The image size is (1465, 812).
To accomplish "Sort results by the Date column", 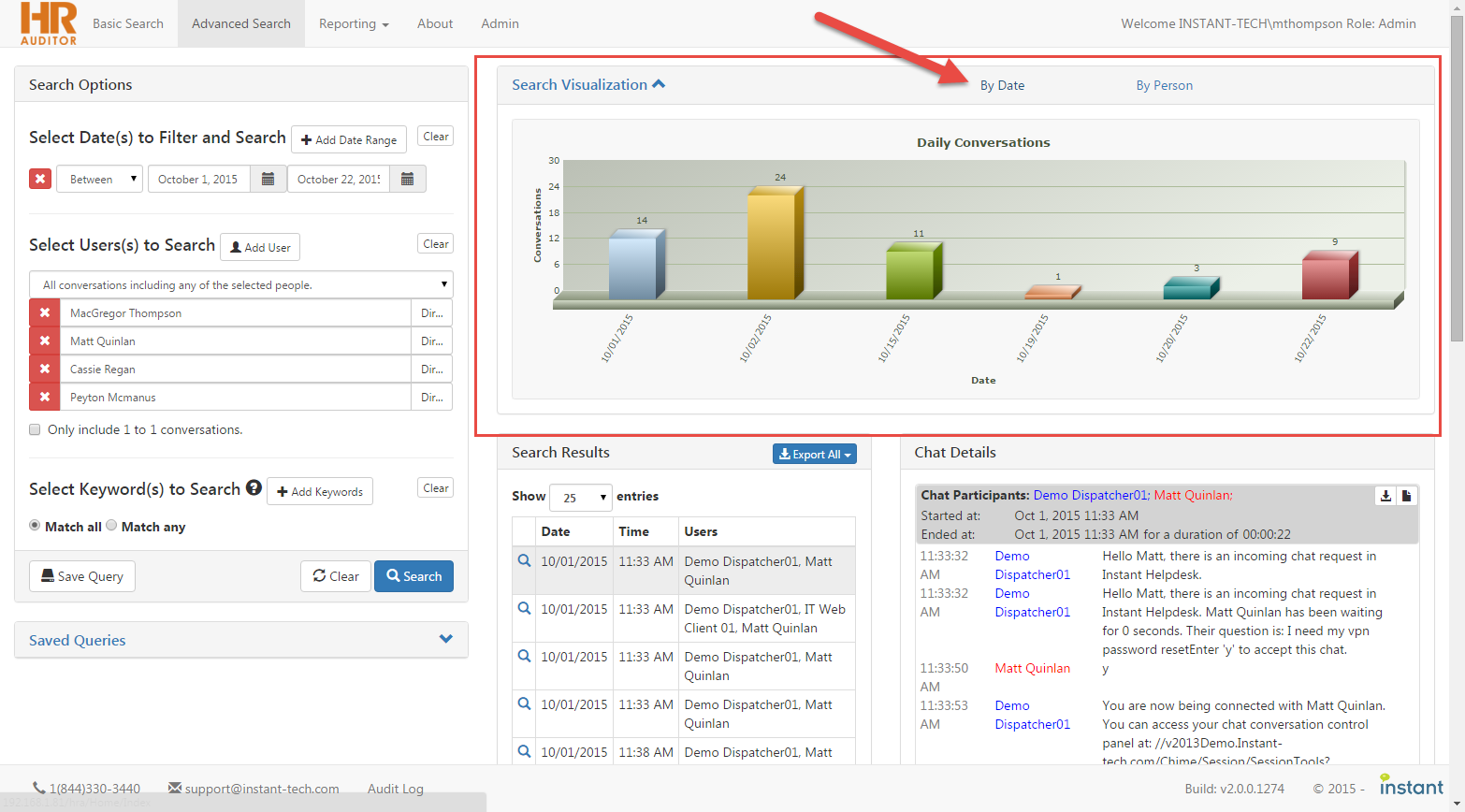I will 573,531.
